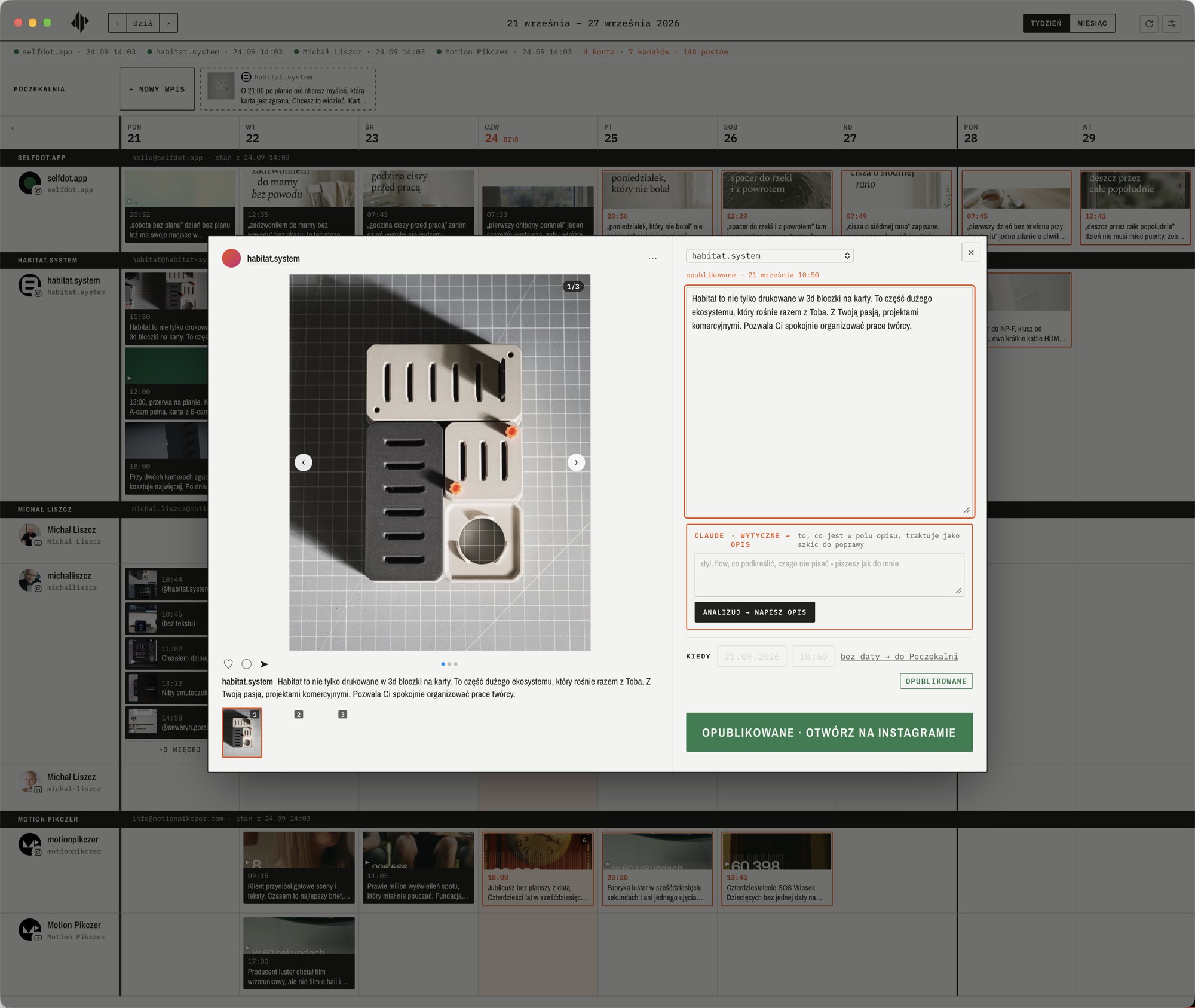
Task: Click OPUBLIKOWANE · OTWÓRZ NA INSTAGRAMIE button
Action: [829, 732]
